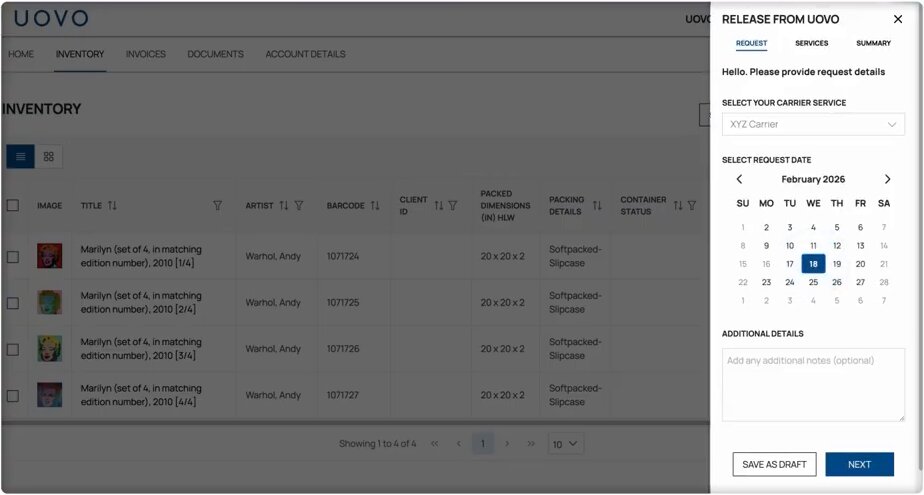Open the Inventory tab
Image resolution: width=924 pixels, height=495 pixels.
pyautogui.click(x=80, y=54)
